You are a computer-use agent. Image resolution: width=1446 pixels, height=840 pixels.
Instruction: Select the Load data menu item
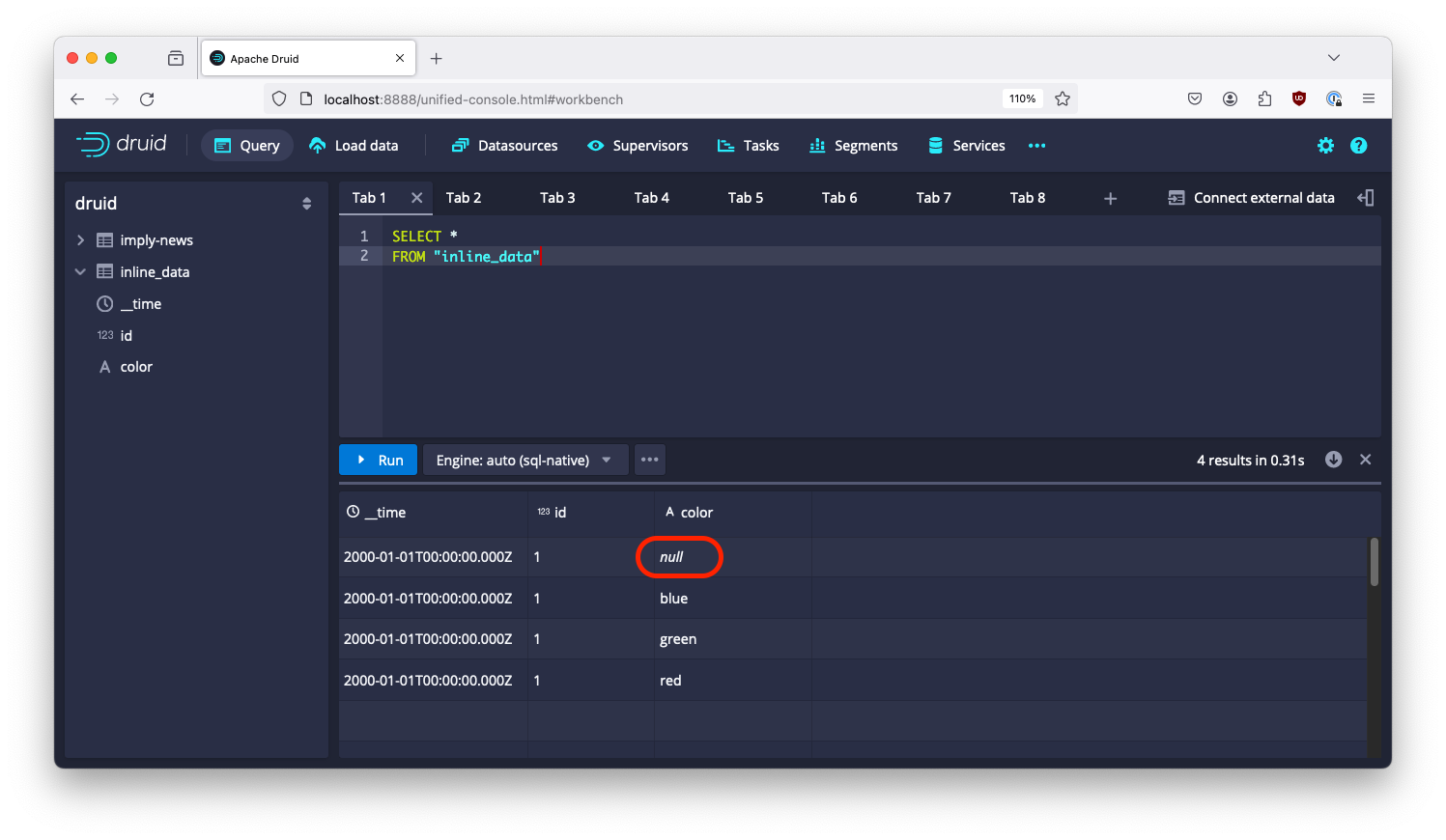point(354,146)
